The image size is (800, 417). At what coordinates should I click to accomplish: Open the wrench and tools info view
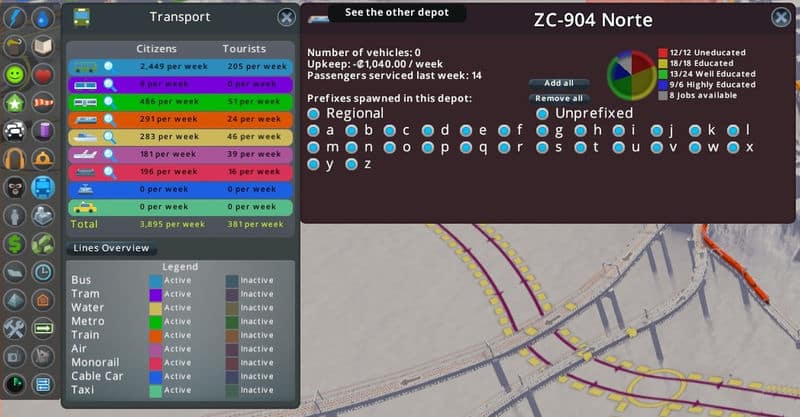15,327
